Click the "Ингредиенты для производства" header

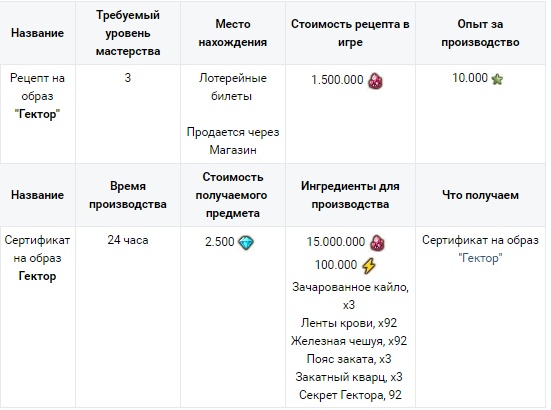[x=350, y=195]
